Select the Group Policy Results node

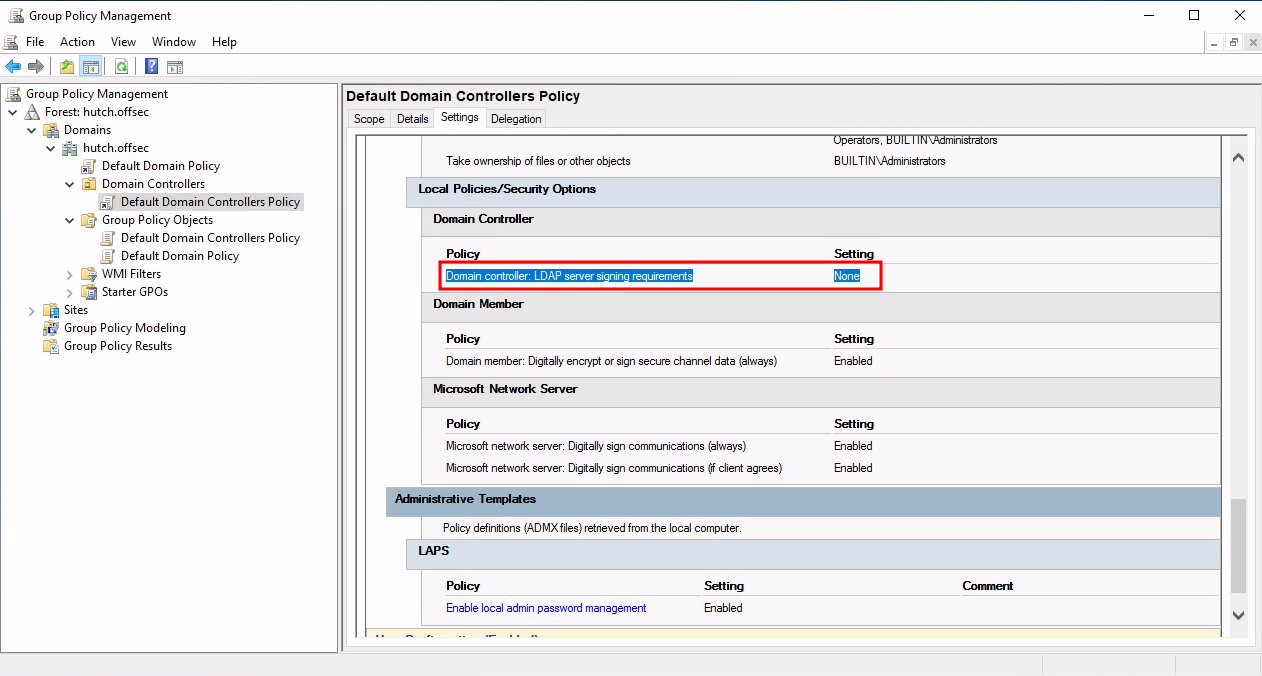(118, 346)
